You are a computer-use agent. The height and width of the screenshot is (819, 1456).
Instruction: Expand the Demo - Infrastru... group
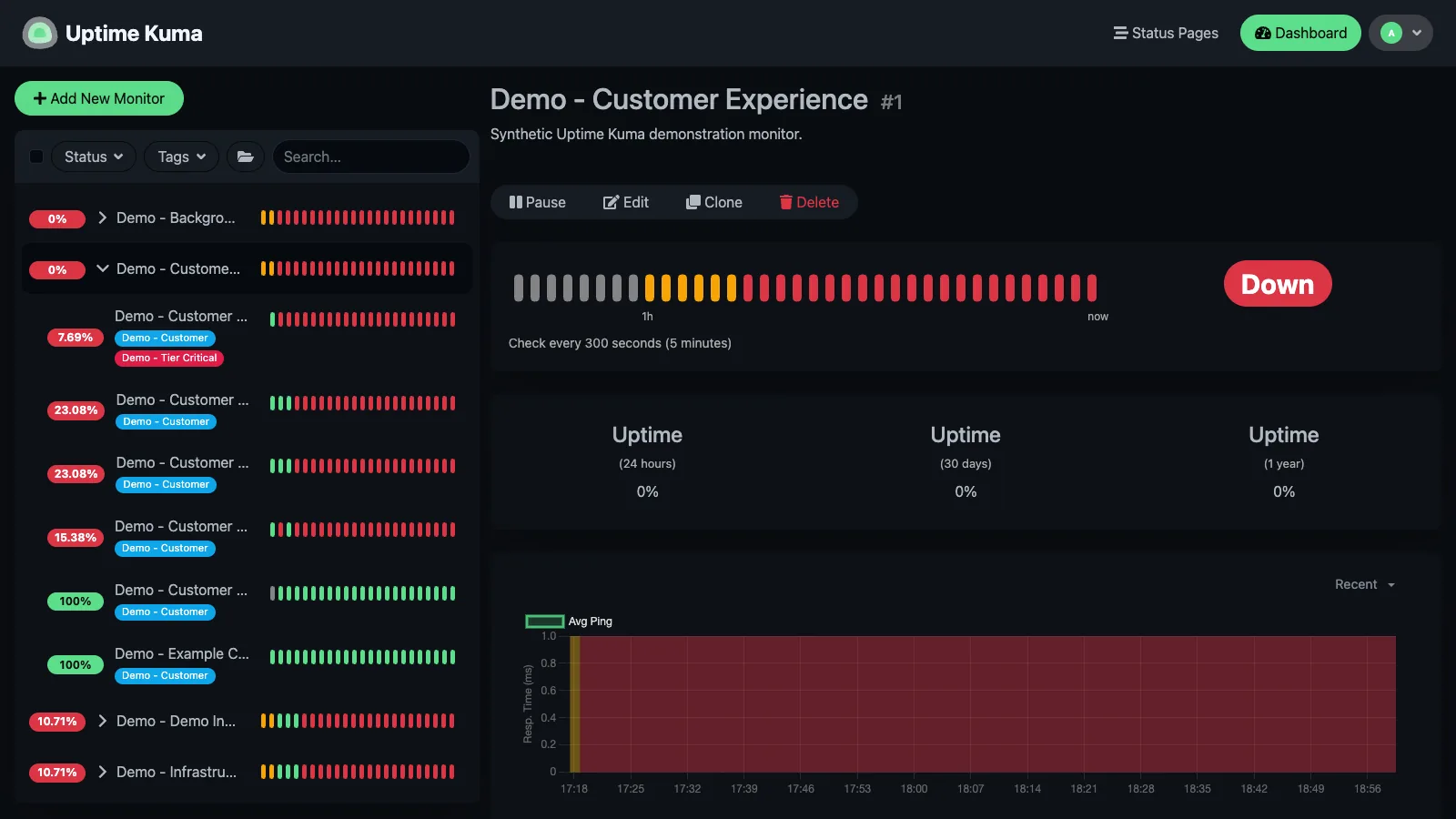click(x=102, y=772)
